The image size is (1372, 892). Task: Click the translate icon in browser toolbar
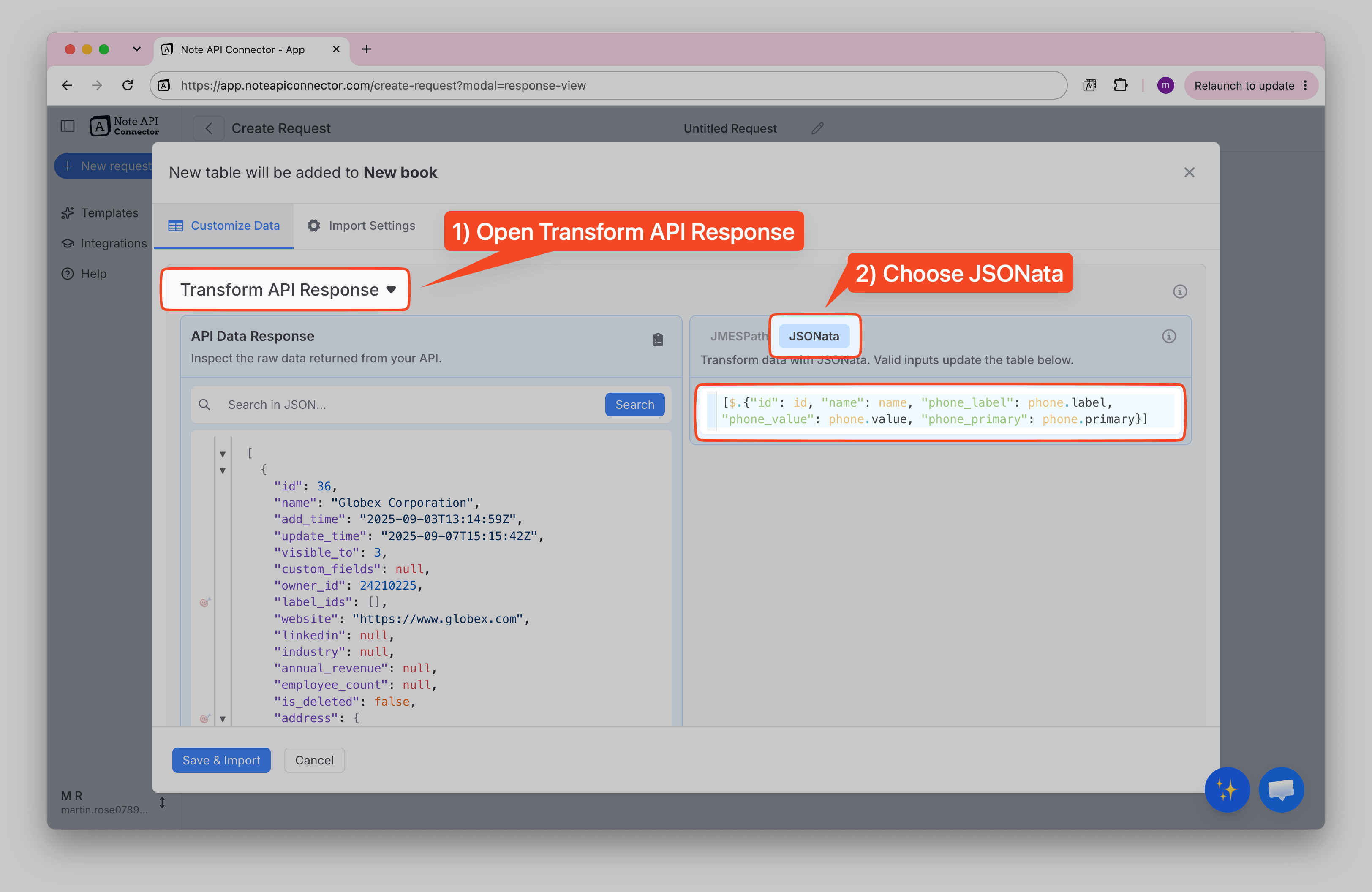click(x=1089, y=85)
